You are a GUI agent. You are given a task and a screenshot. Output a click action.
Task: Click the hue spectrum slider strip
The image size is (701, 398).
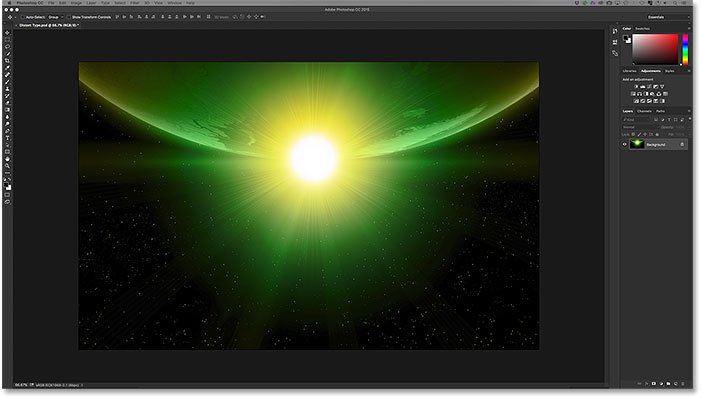[x=685, y=49]
